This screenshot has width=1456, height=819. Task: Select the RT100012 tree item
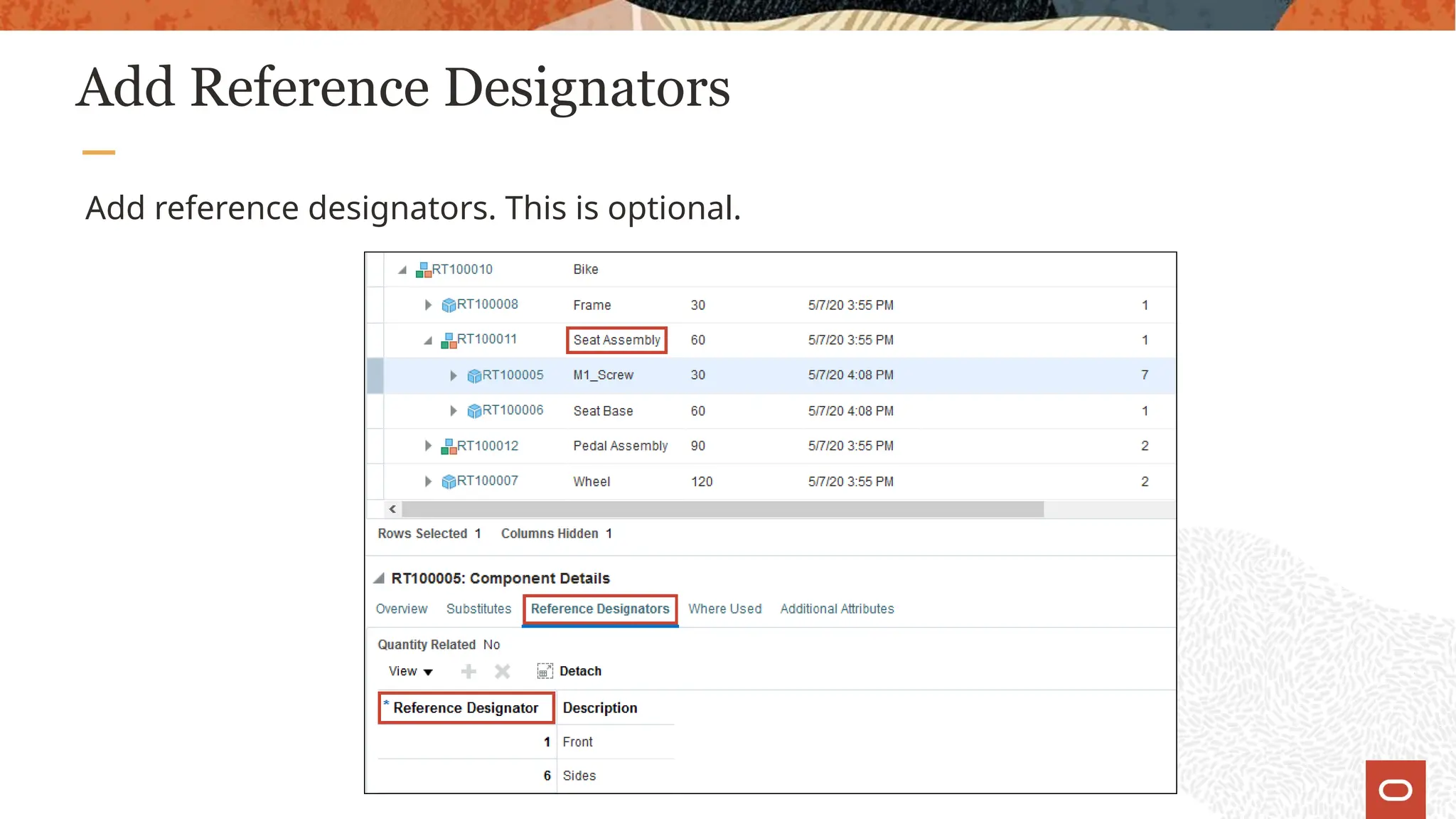point(488,446)
